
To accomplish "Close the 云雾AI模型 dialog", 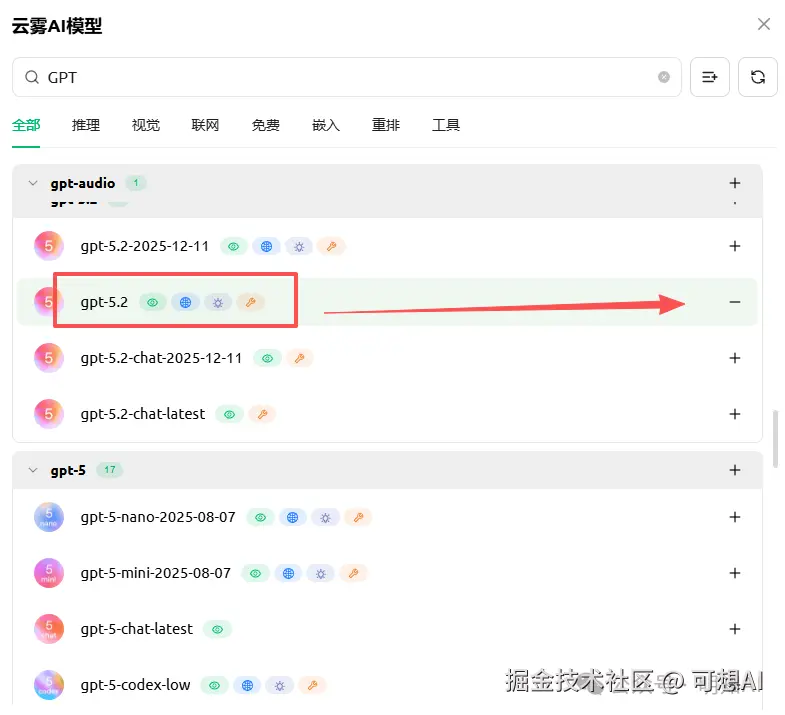I will coord(763,24).
